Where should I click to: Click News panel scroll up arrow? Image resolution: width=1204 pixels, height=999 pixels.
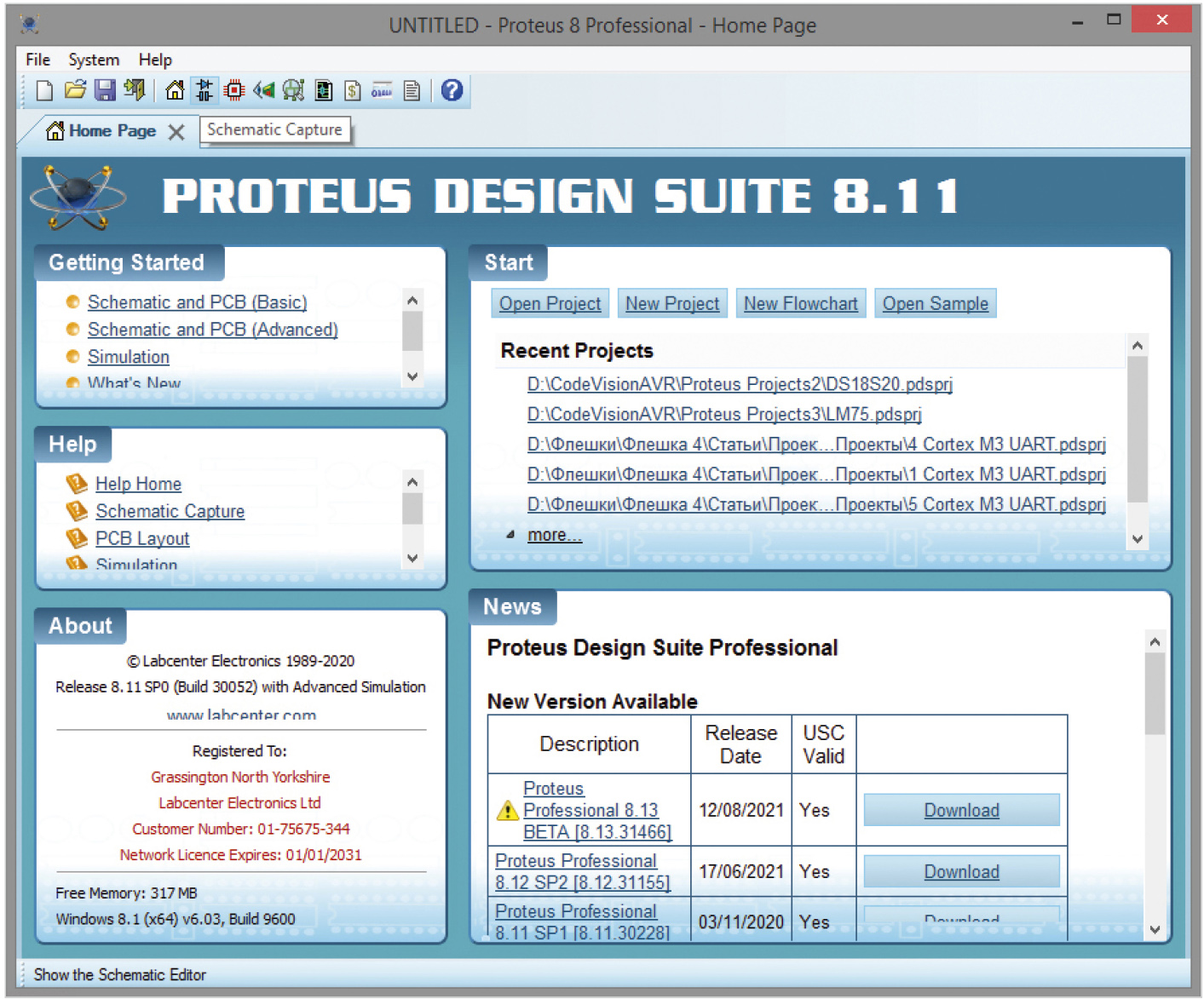[x=1155, y=642]
